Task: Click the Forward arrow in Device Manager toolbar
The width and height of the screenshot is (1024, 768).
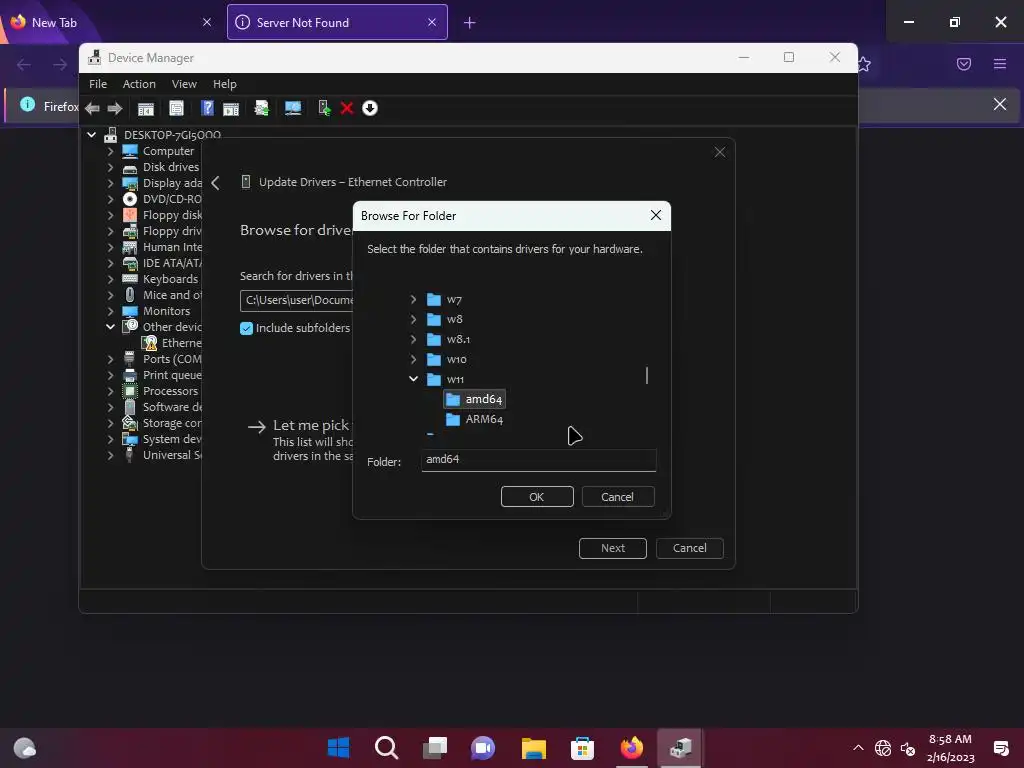Action: click(x=115, y=108)
